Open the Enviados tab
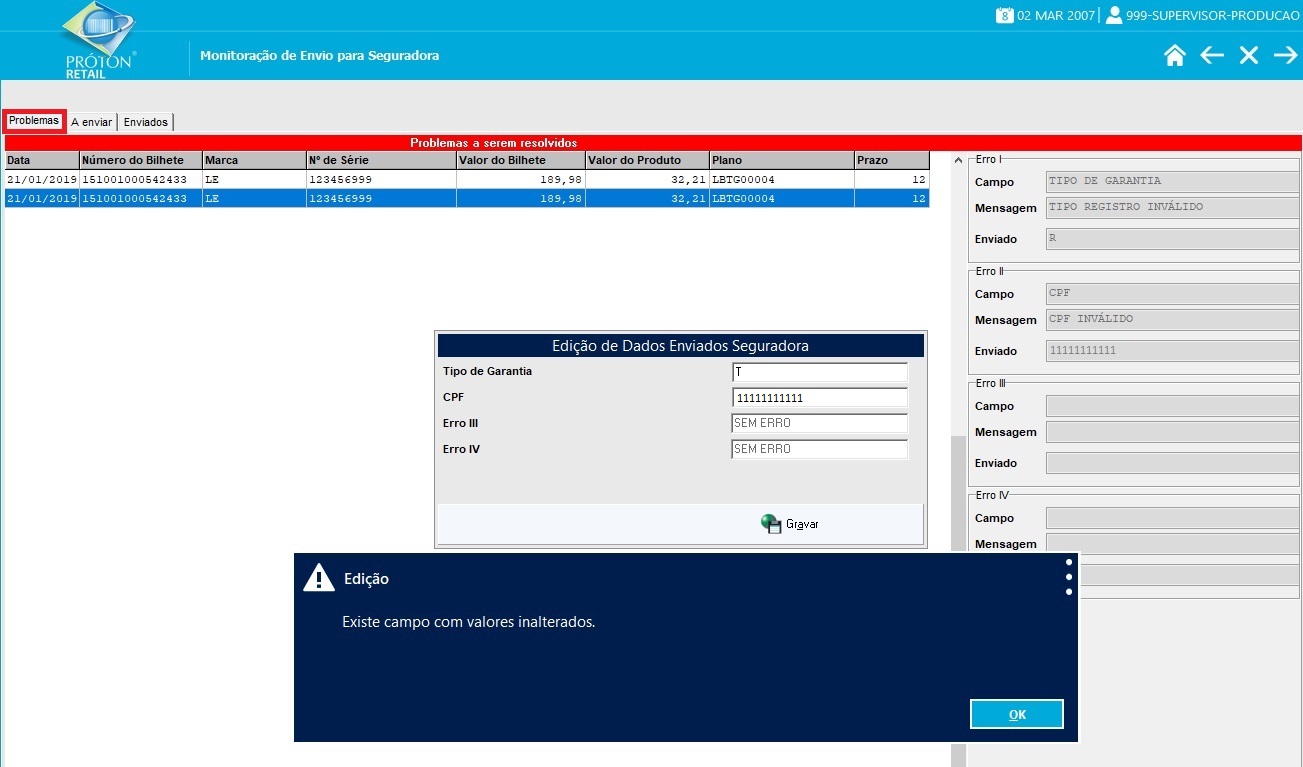Viewport: 1303px width, 767px height. point(146,122)
